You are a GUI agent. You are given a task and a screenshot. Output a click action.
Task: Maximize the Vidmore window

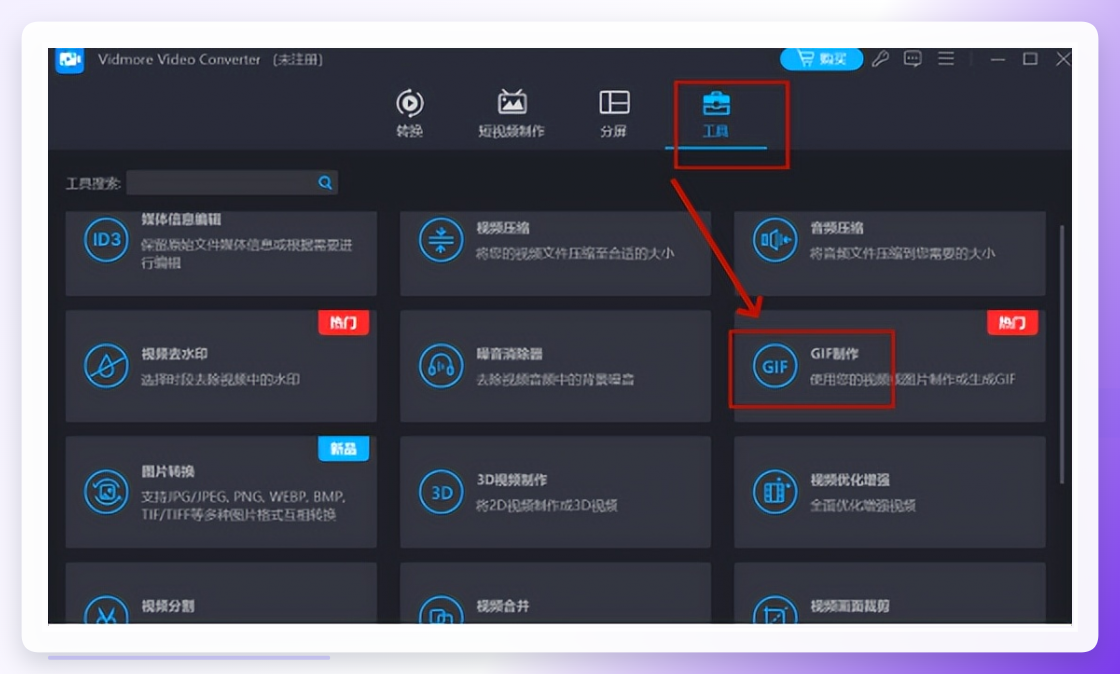tap(1030, 59)
